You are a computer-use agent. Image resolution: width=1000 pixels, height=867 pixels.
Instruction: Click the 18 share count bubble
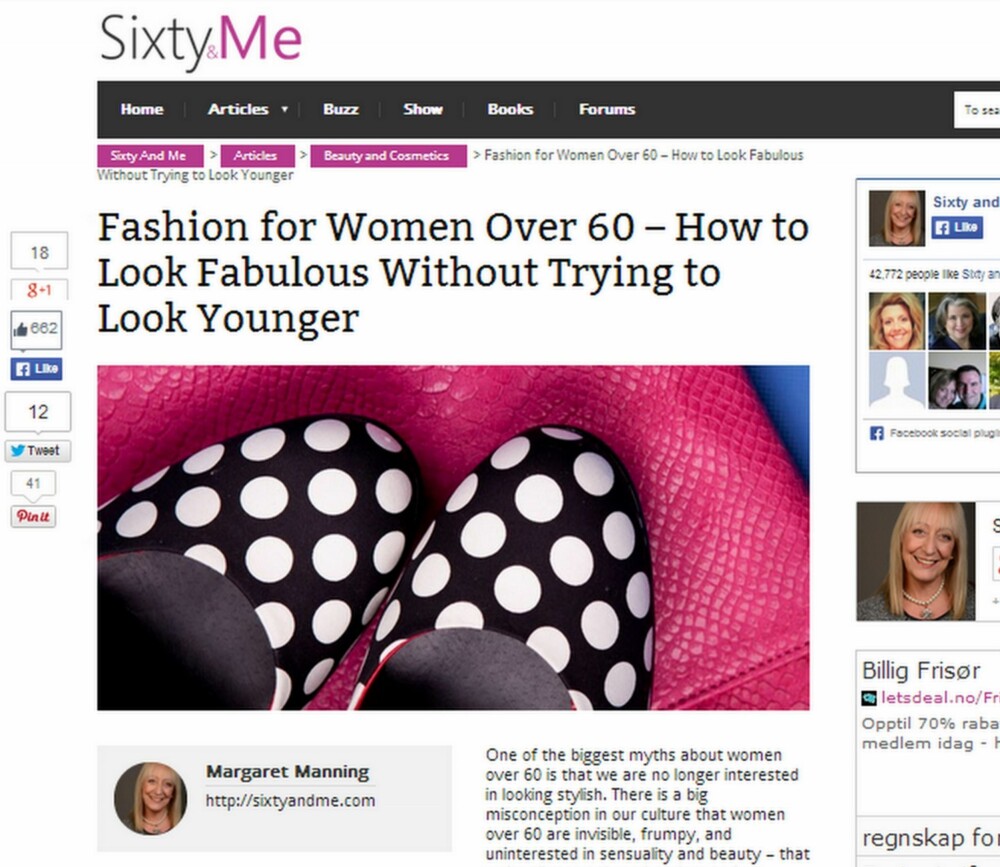(39, 253)
